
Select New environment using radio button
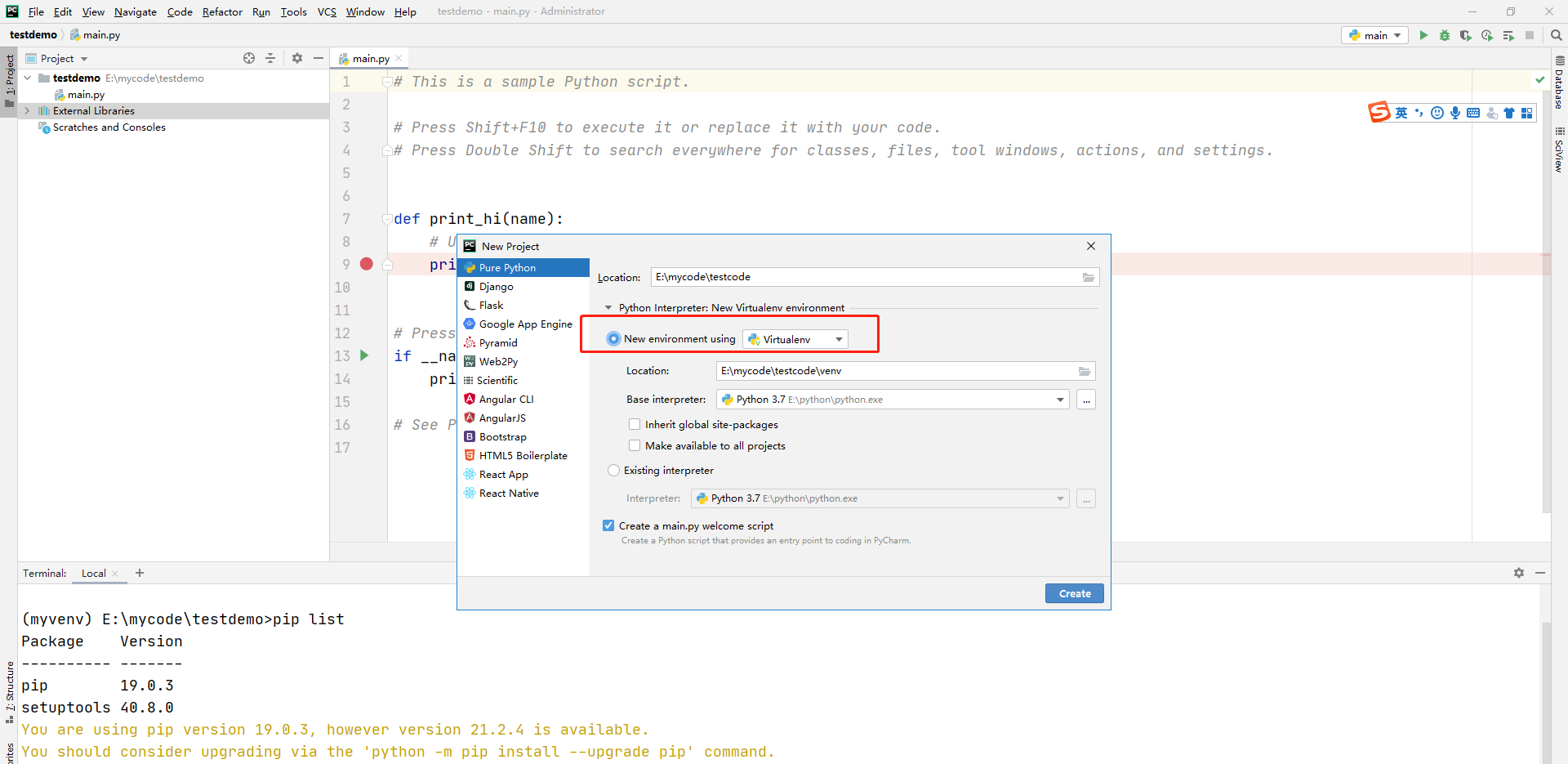pos(613,339)
